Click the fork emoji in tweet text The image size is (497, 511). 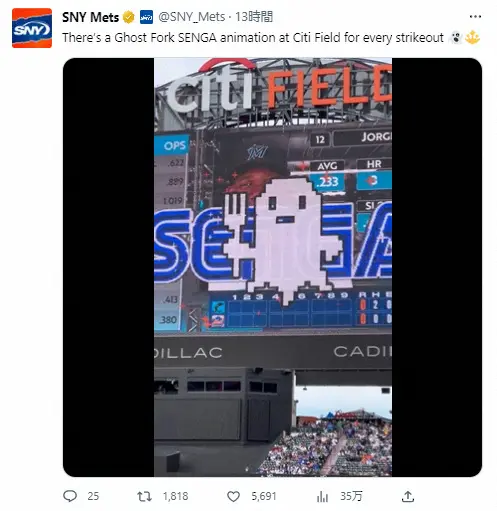point(473,37)
